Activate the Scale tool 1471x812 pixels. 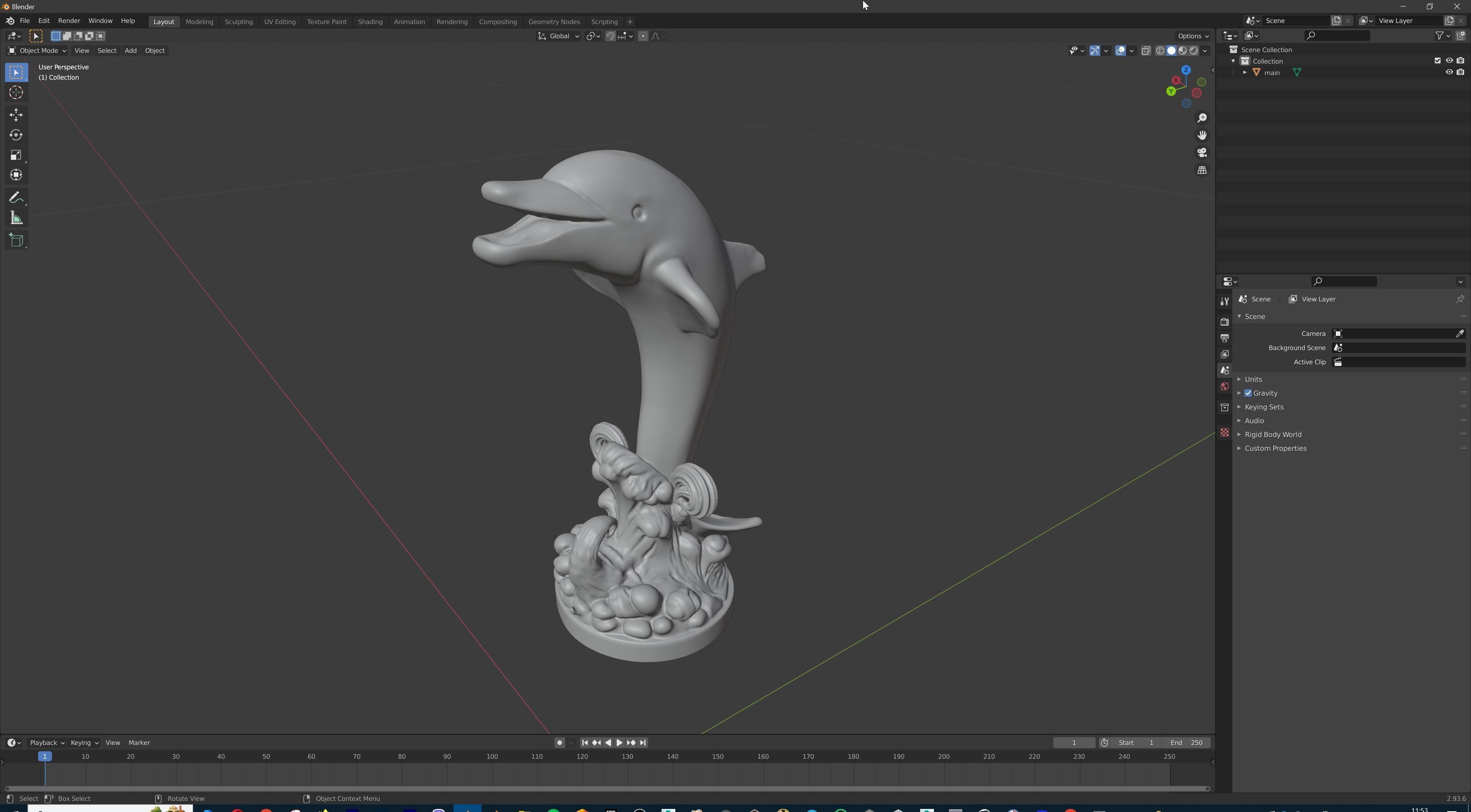tap(16, 155)
